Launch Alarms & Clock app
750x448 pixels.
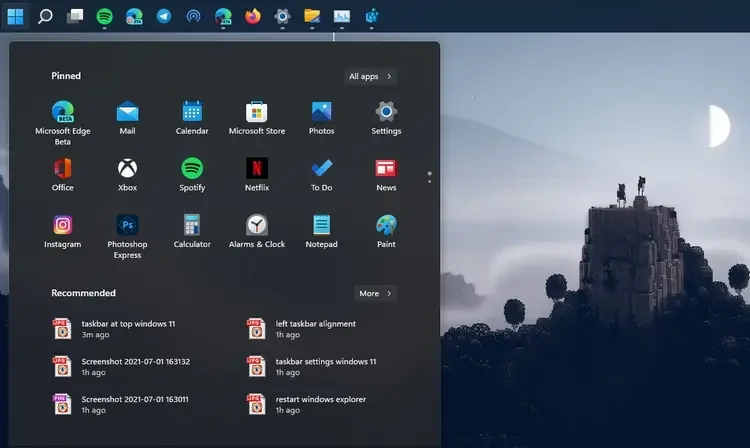pyautogui.click(x=257, y=225)
